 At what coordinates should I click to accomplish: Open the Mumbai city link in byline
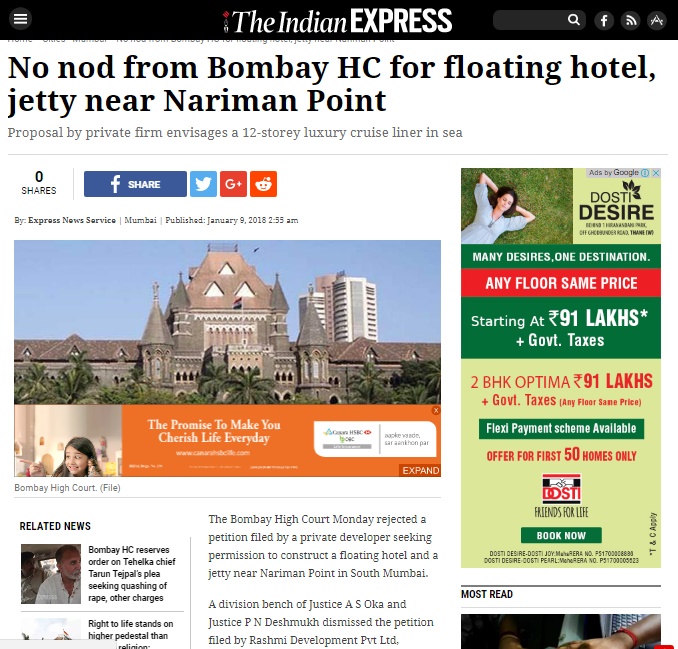point(141,220)
